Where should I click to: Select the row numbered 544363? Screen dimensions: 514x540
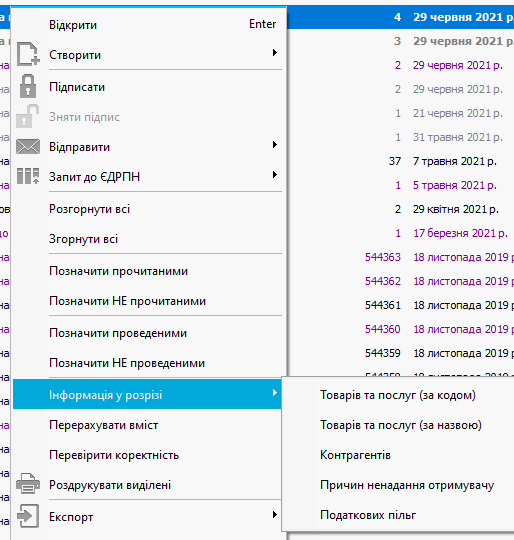(x=400, y=257)
